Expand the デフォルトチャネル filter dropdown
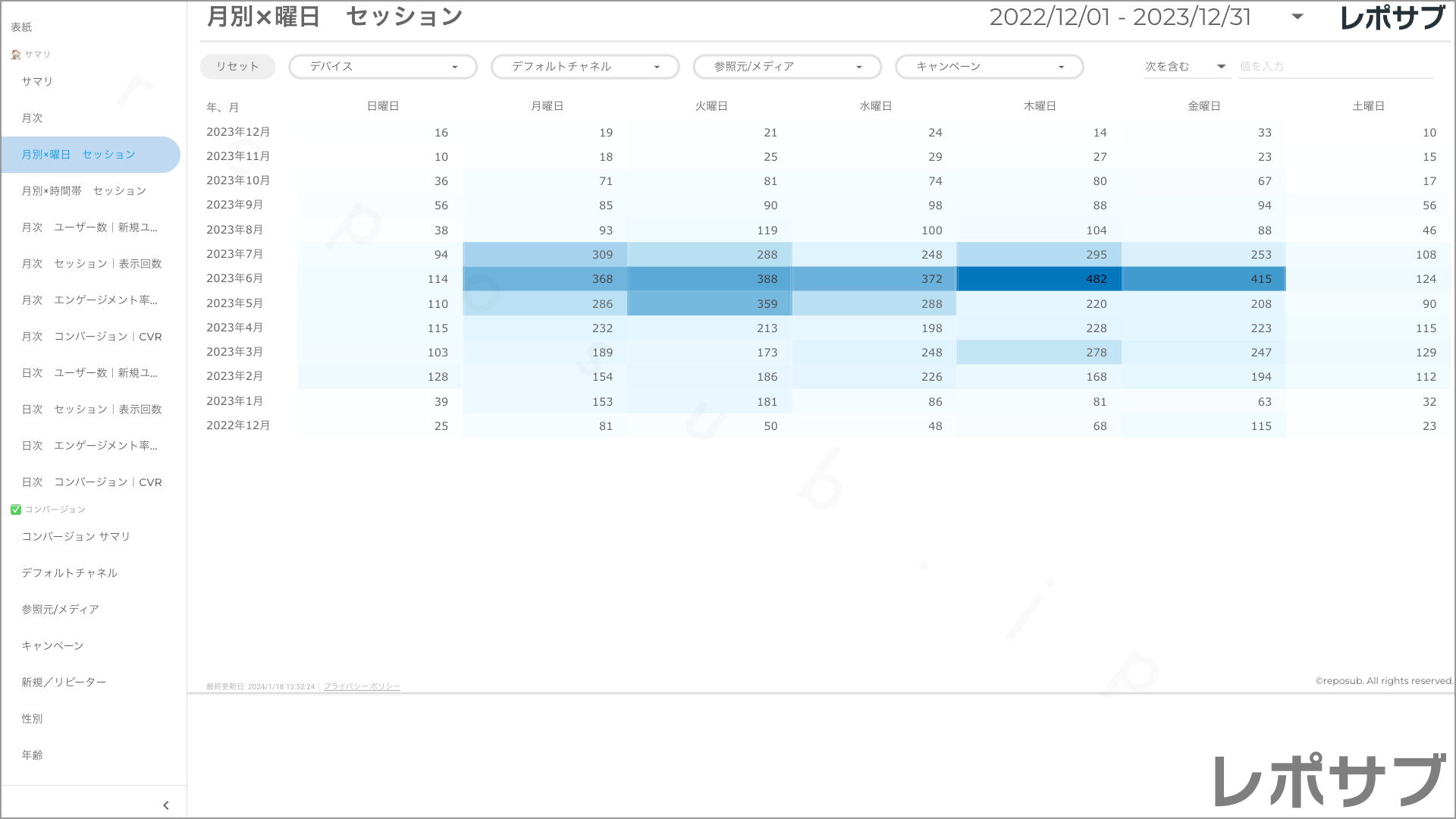 pyautogui.click(x=585, y=67)
